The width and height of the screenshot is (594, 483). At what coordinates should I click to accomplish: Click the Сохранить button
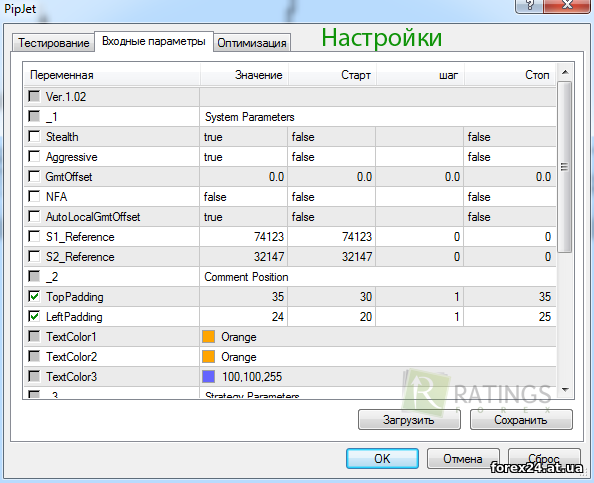pyautogui.click(x=521, y=419)
